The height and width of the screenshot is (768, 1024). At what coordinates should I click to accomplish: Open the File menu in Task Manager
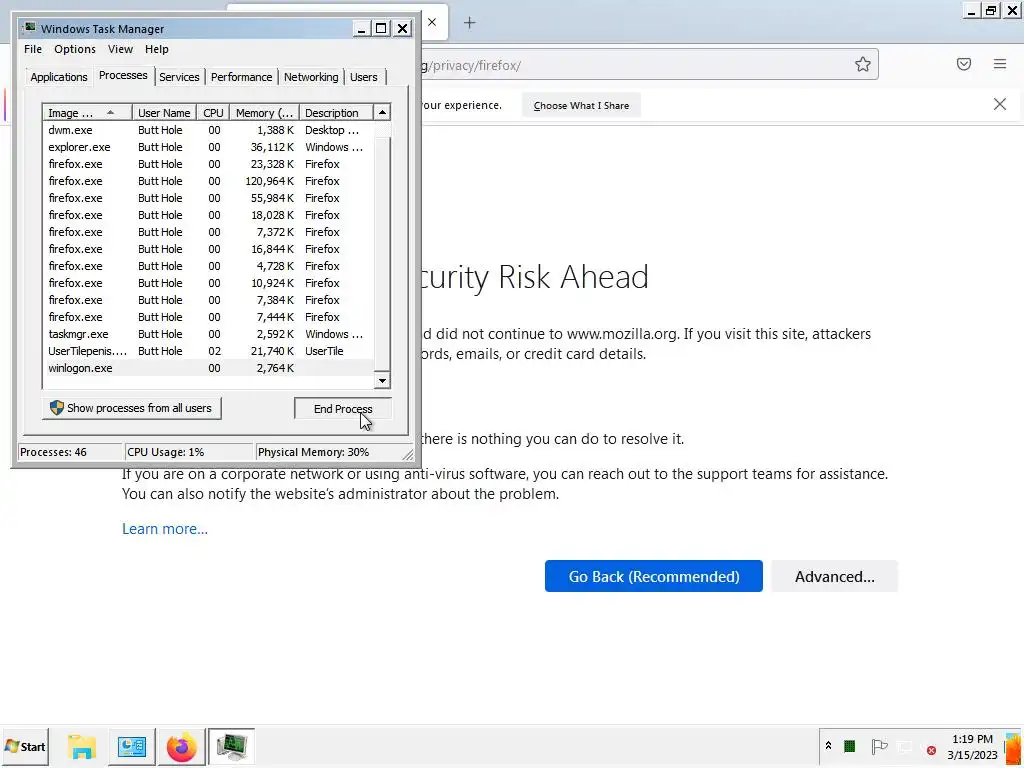(x=33, y=49)
